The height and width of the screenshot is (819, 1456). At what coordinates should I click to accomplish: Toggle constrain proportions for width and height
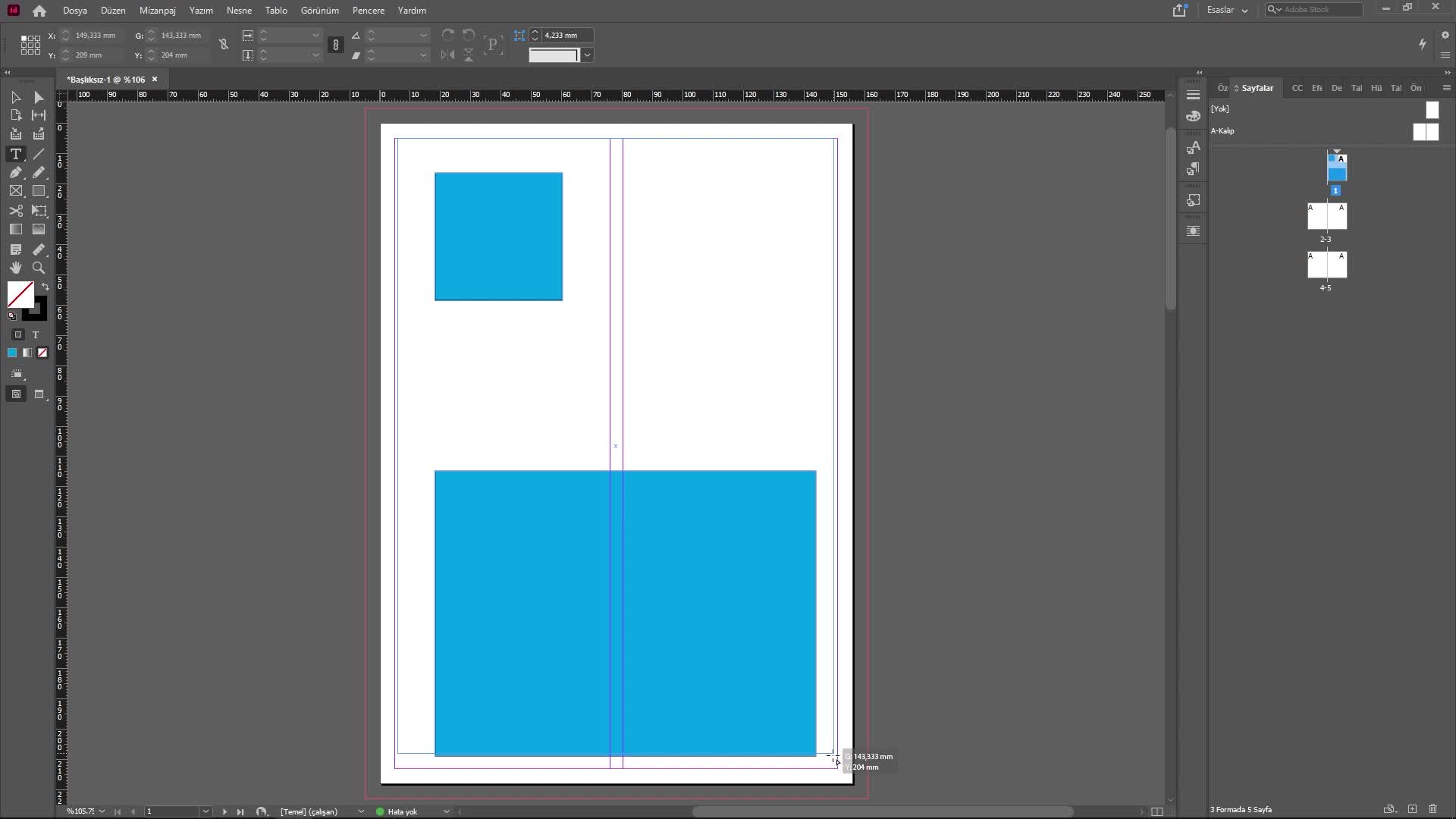224,45
